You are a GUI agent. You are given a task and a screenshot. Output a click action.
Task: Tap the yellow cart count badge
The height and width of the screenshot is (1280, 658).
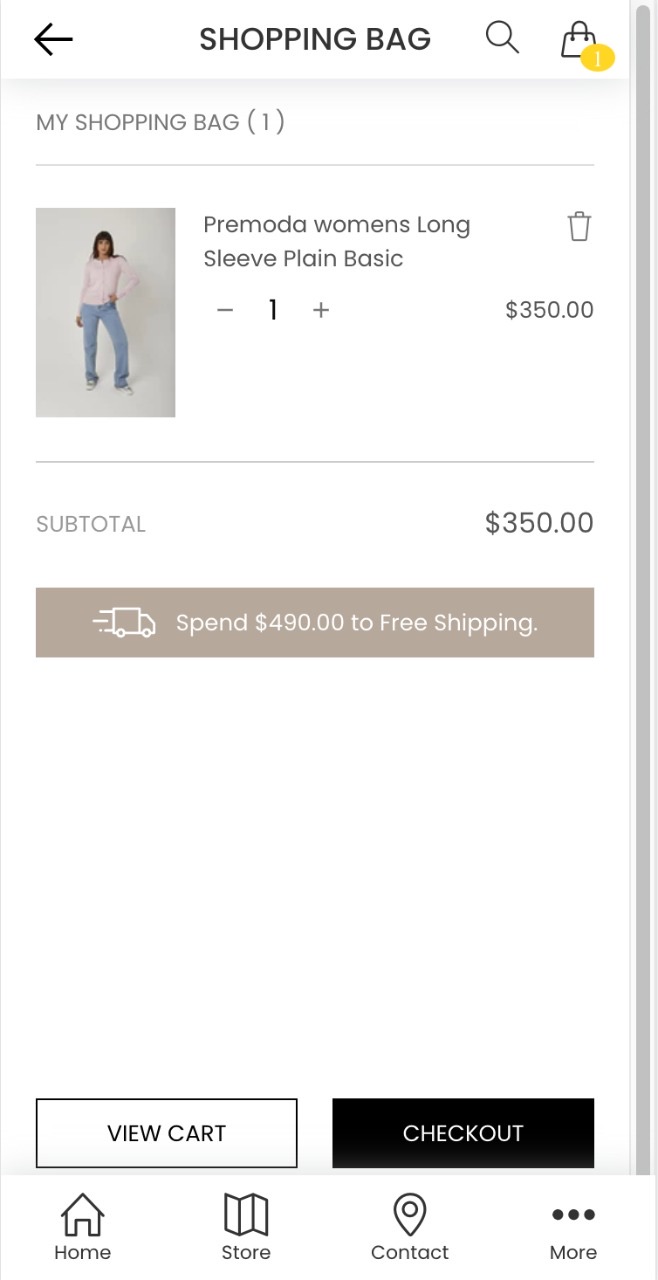tap(598, 59)
